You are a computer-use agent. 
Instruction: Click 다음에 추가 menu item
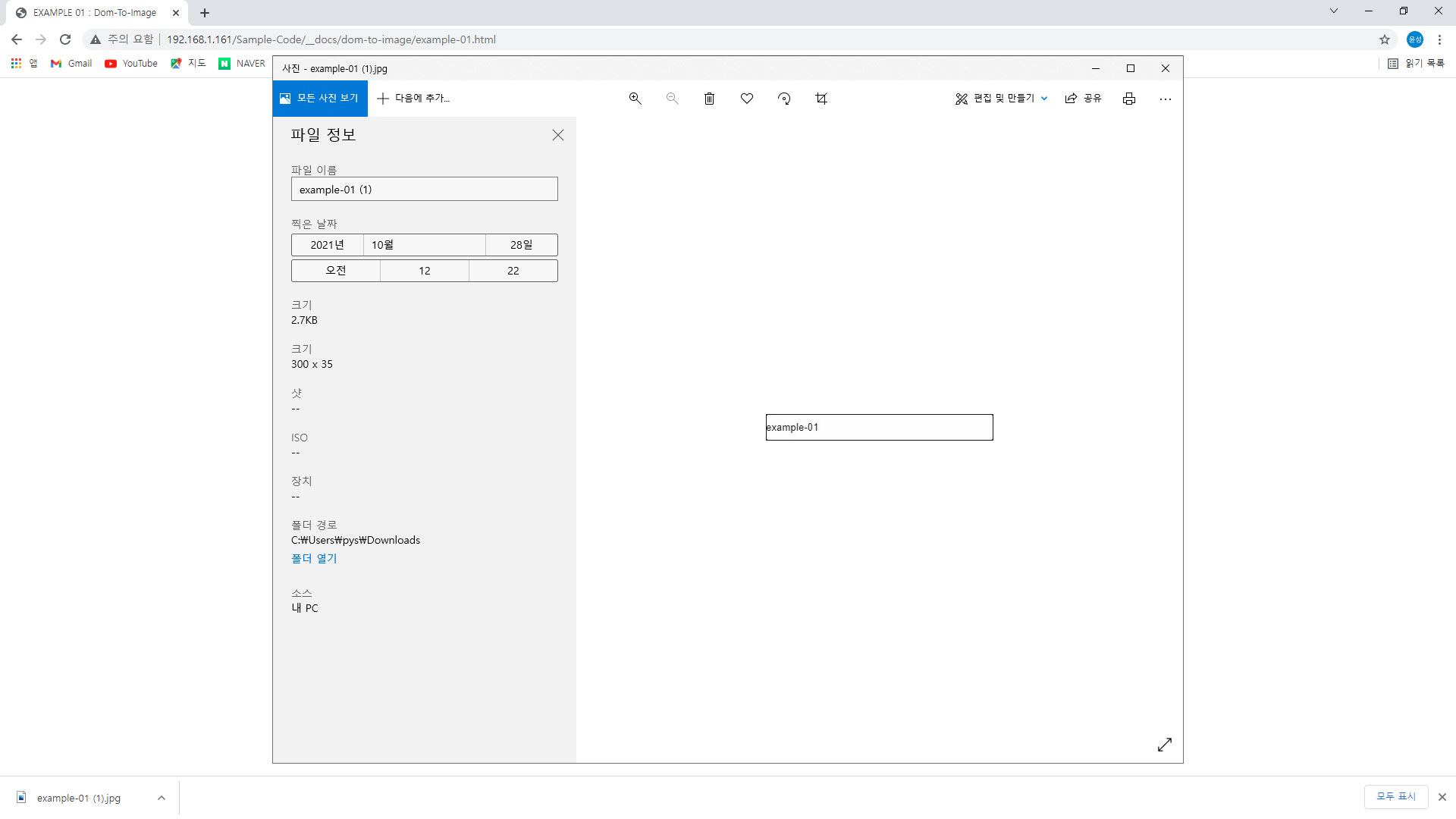click(x=413, y=99)
